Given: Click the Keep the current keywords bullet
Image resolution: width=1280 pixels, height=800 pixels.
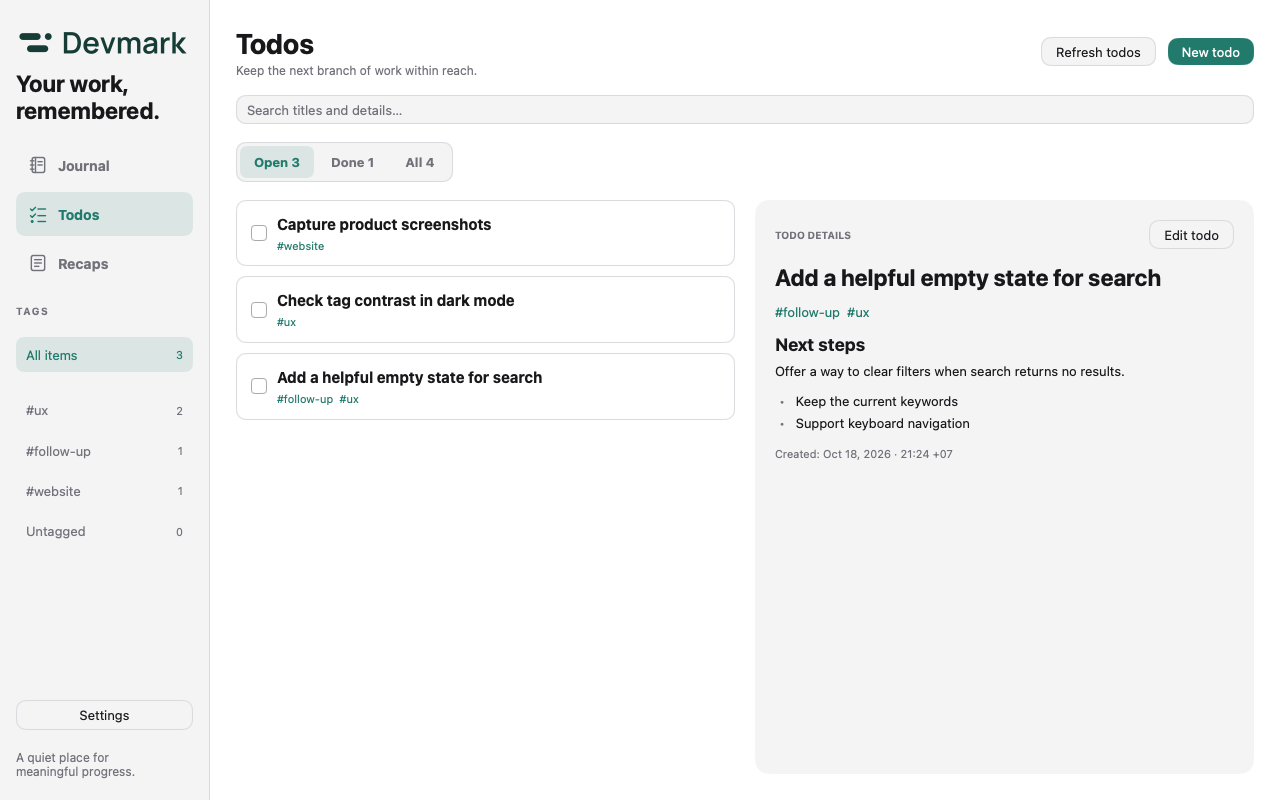Looking at the screenshot, I should tap(877, 401).
